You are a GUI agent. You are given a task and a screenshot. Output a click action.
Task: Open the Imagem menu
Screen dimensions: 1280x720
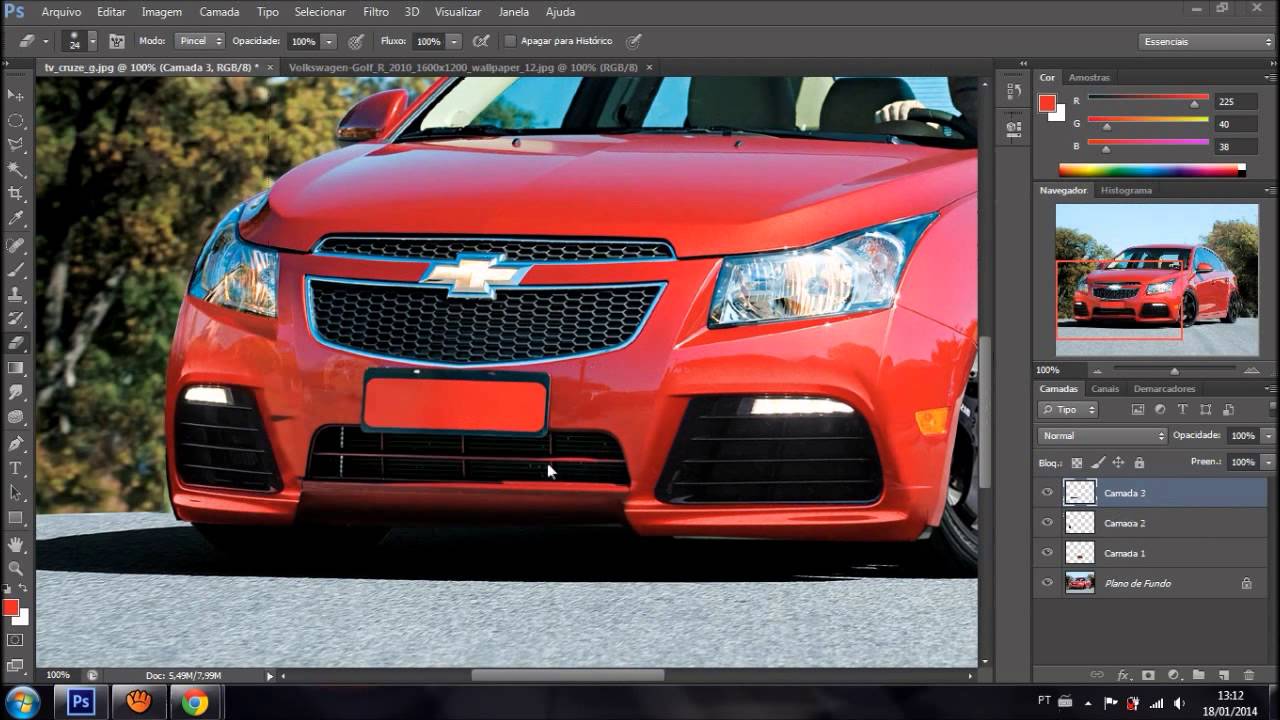(162, 12)
